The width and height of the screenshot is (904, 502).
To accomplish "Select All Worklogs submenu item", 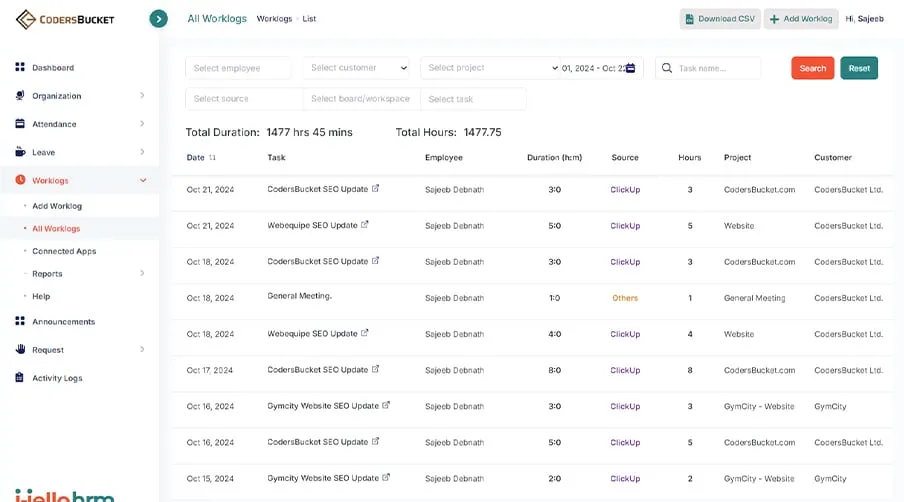I will click(56, 228).
